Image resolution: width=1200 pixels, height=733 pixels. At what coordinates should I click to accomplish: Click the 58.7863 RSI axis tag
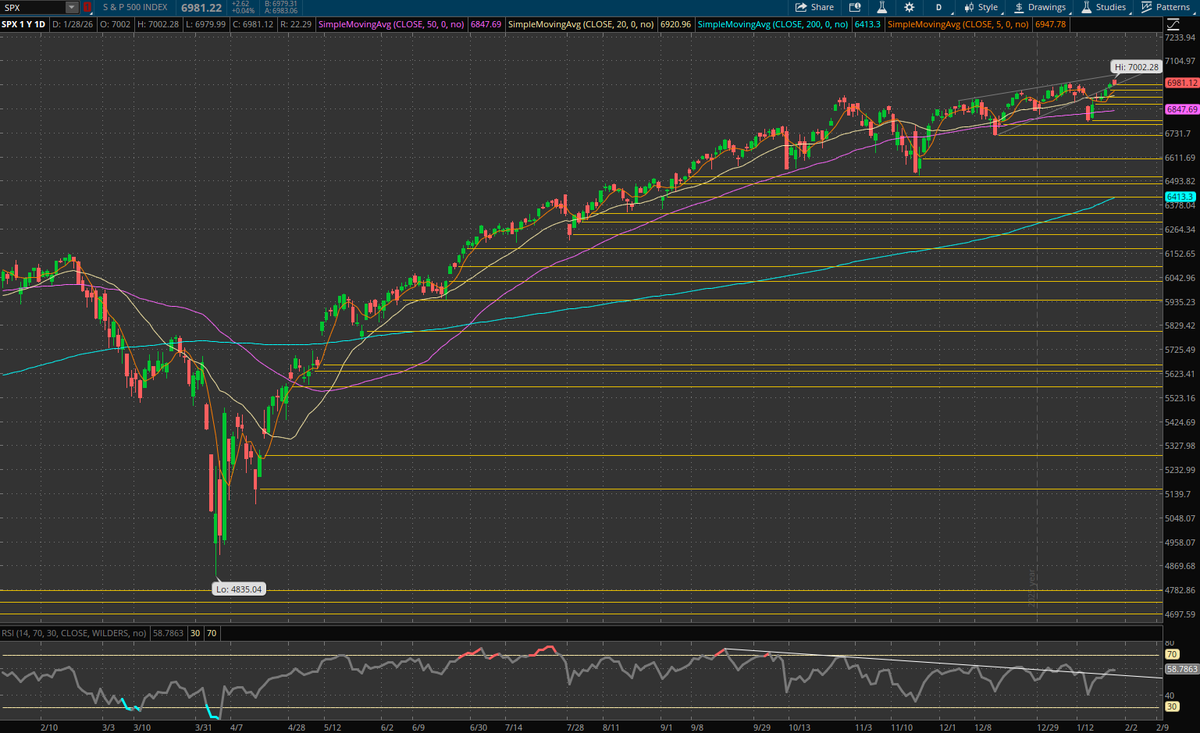tap(1180, 667)
